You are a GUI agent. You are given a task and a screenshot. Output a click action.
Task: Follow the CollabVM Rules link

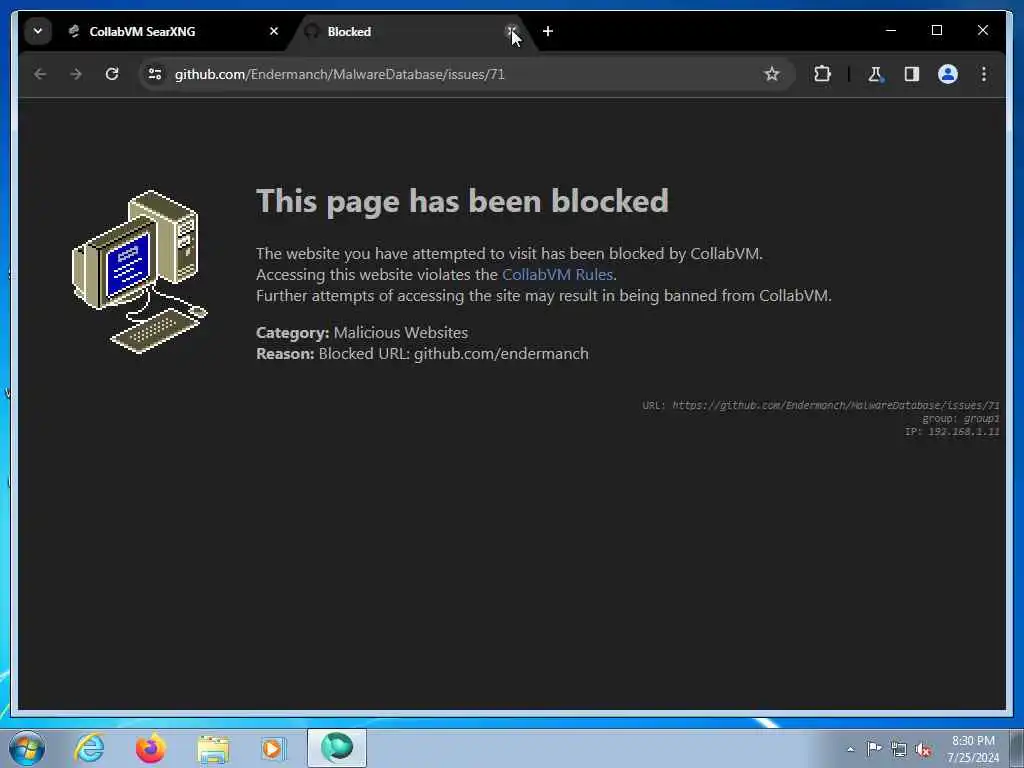pos(557,274)
